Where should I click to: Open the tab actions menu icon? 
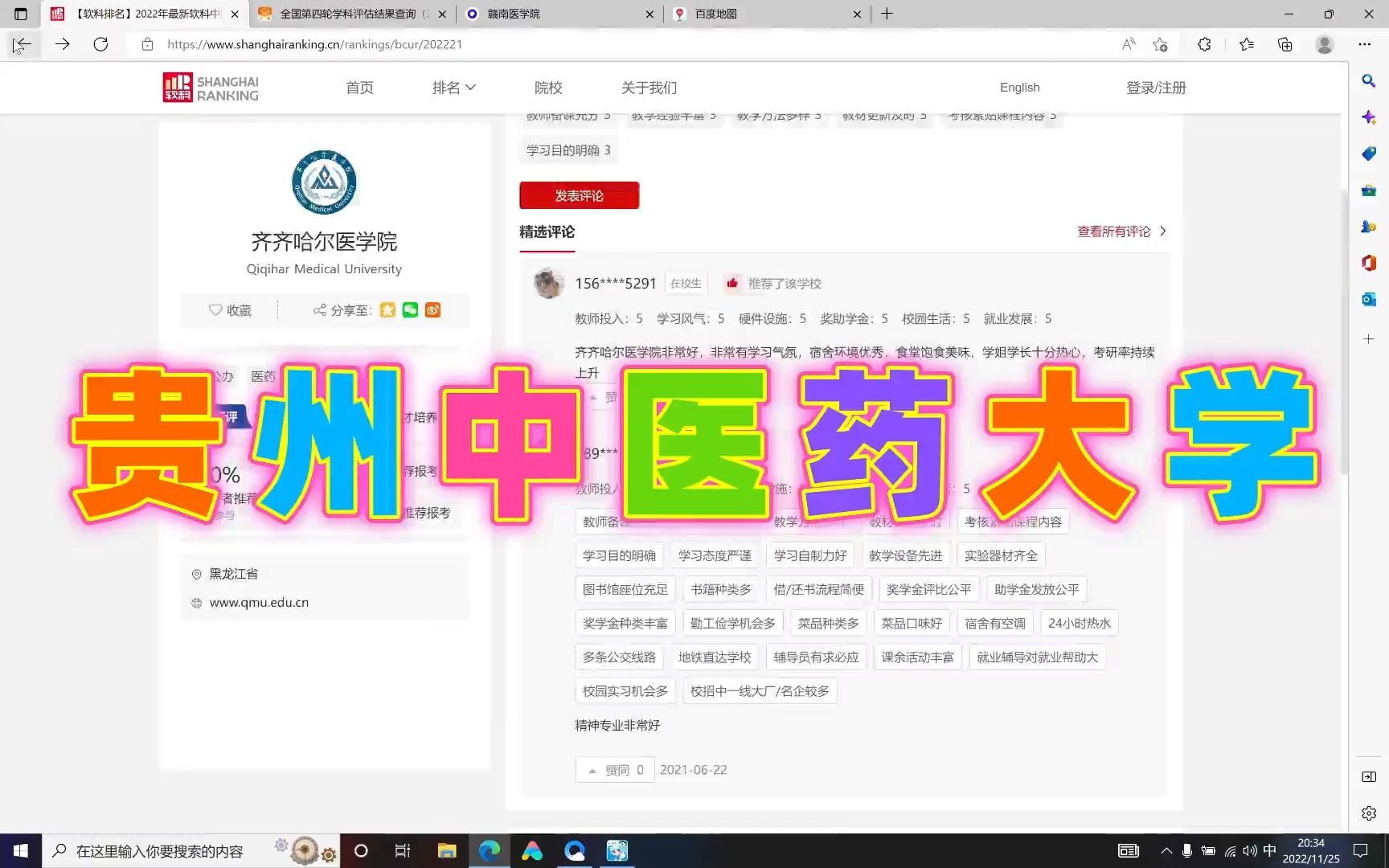[x=21, y=14]
